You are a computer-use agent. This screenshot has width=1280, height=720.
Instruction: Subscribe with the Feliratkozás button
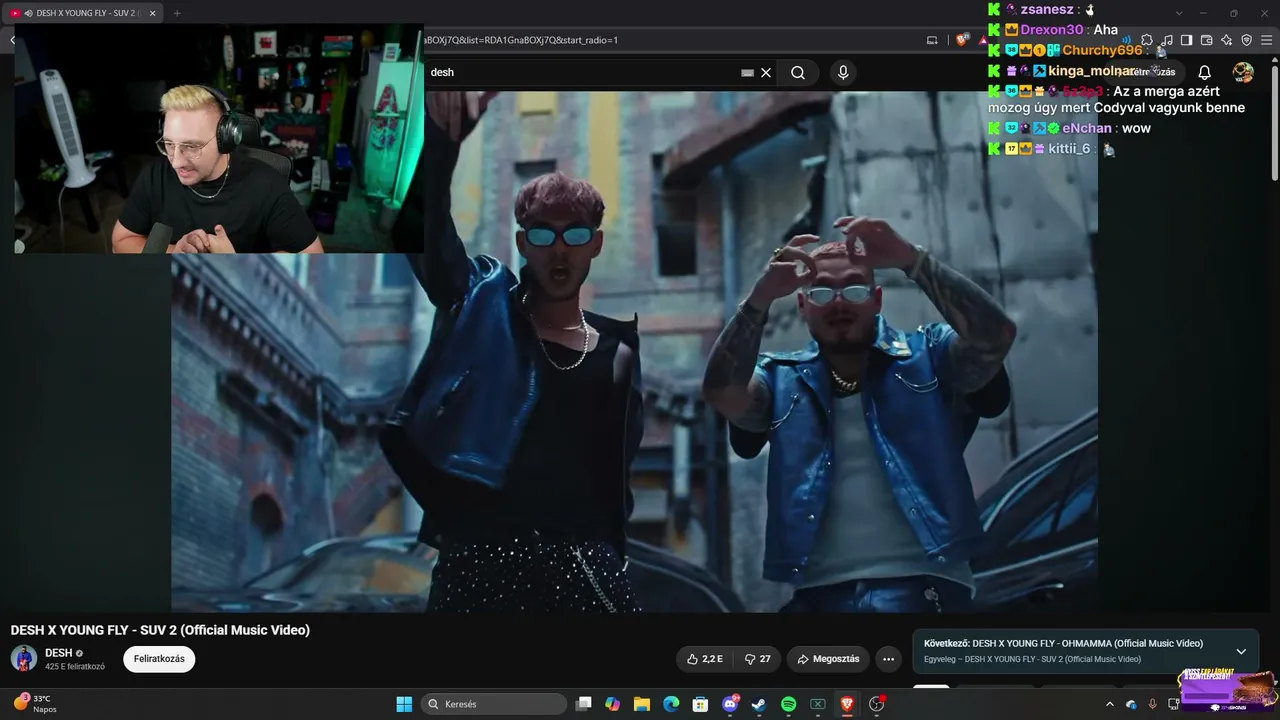(159, 659)
